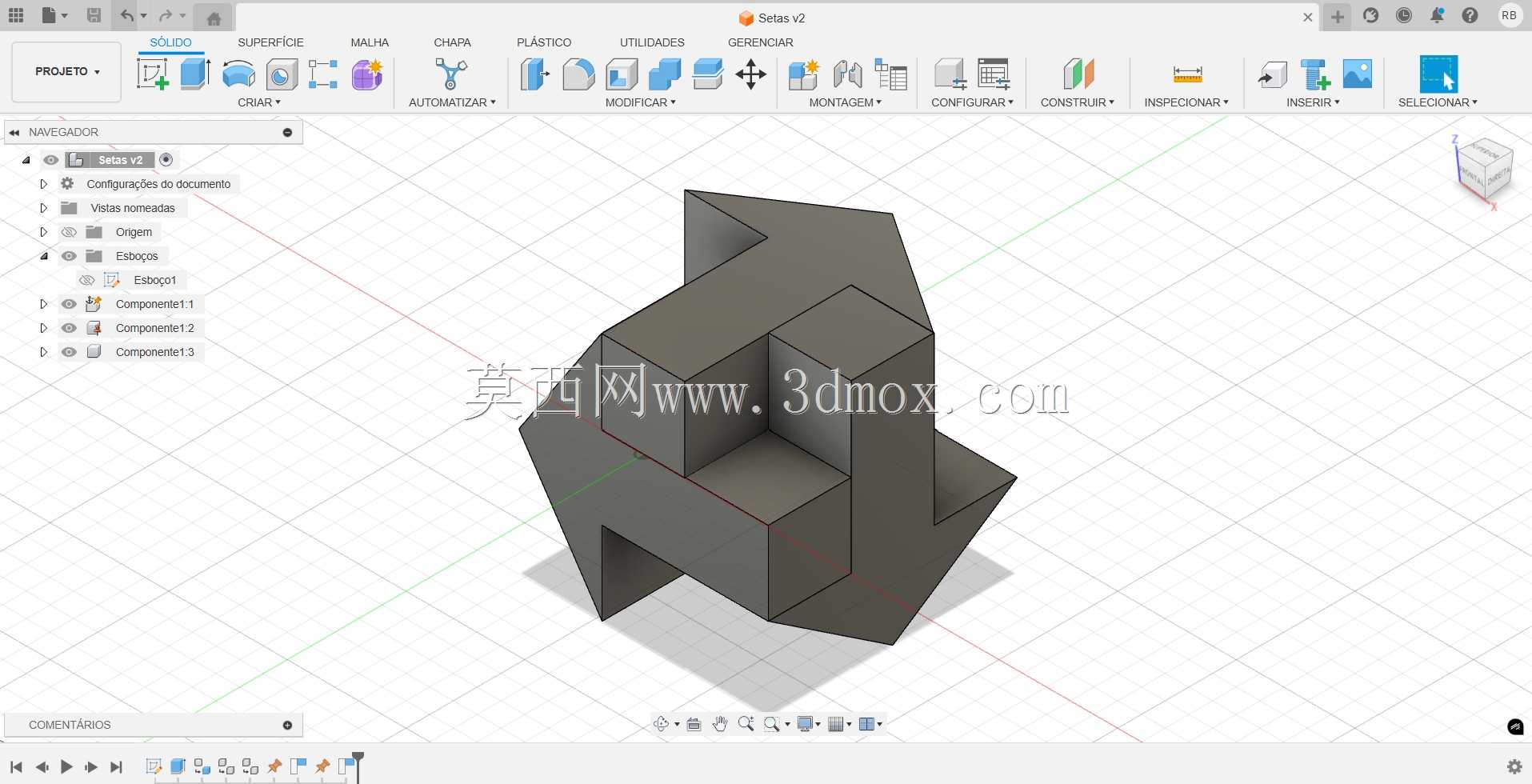
Task: Switch to the CHAPA tab
Action: point(452,42)
